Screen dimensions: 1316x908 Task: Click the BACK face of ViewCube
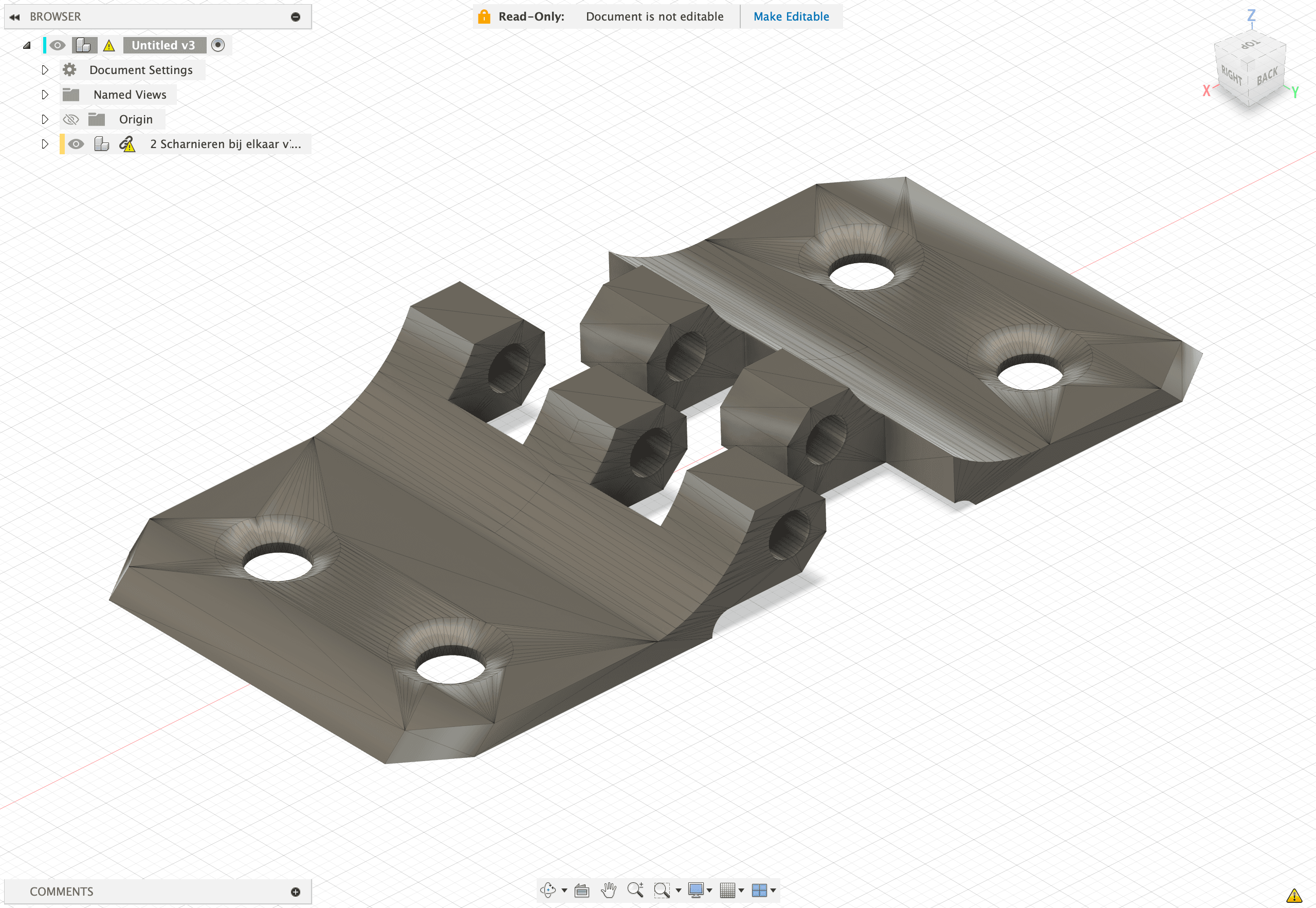[1267, 76]
